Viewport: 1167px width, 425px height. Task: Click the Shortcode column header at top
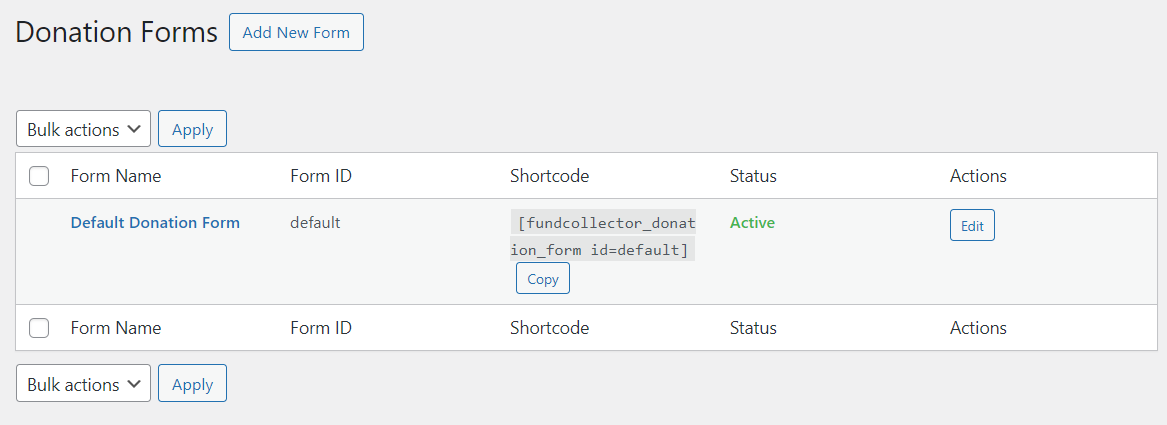point(549,176)
